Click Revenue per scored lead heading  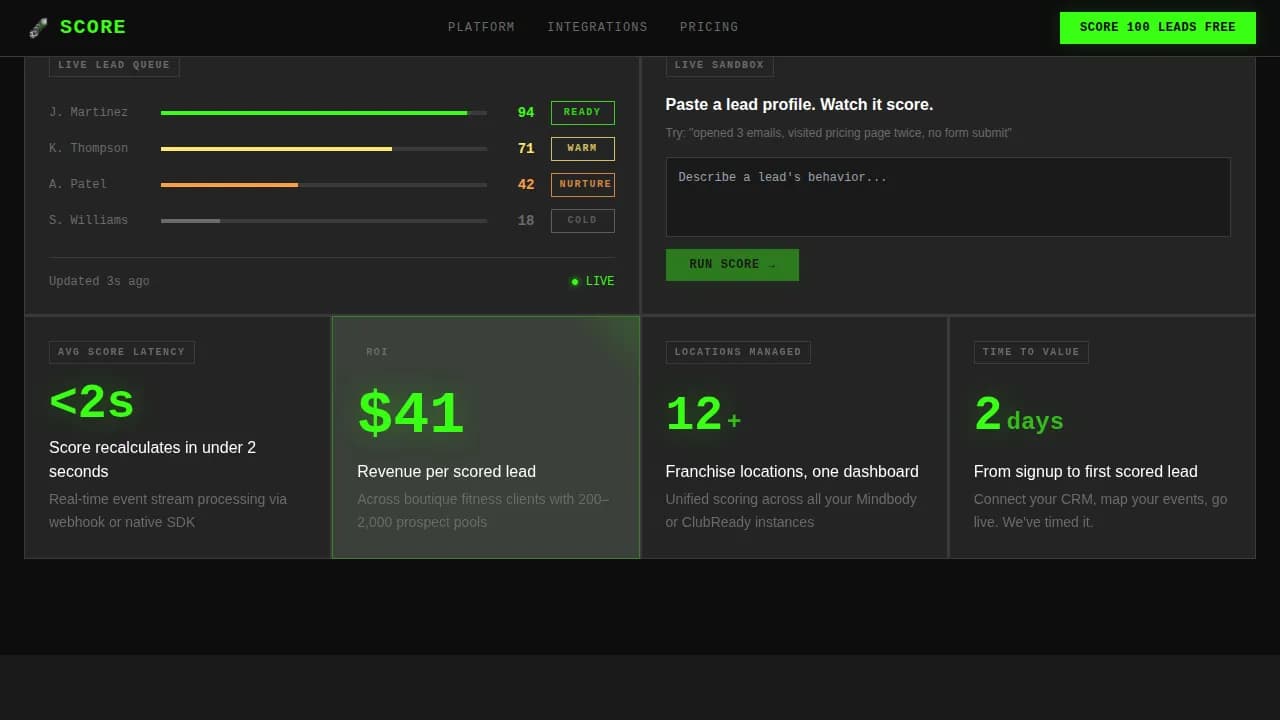point(446,472)
